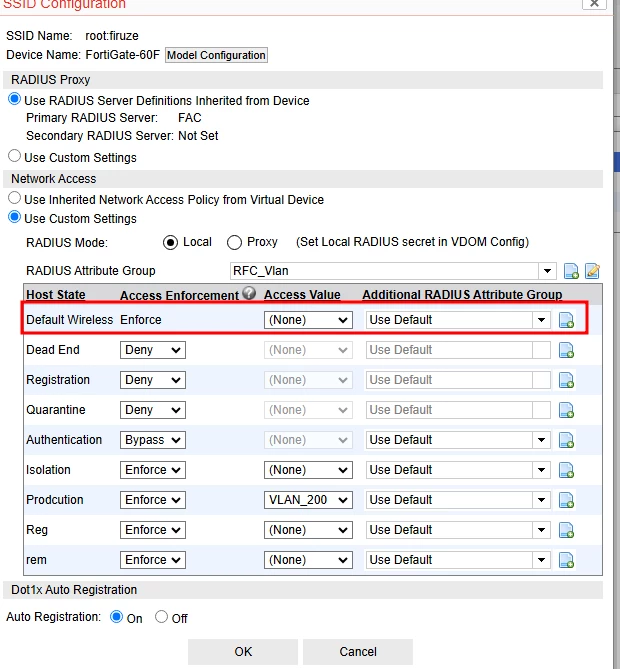Click edit pencil icon for RFC_Vlan group
620x669 pixels.
point(592,271)
